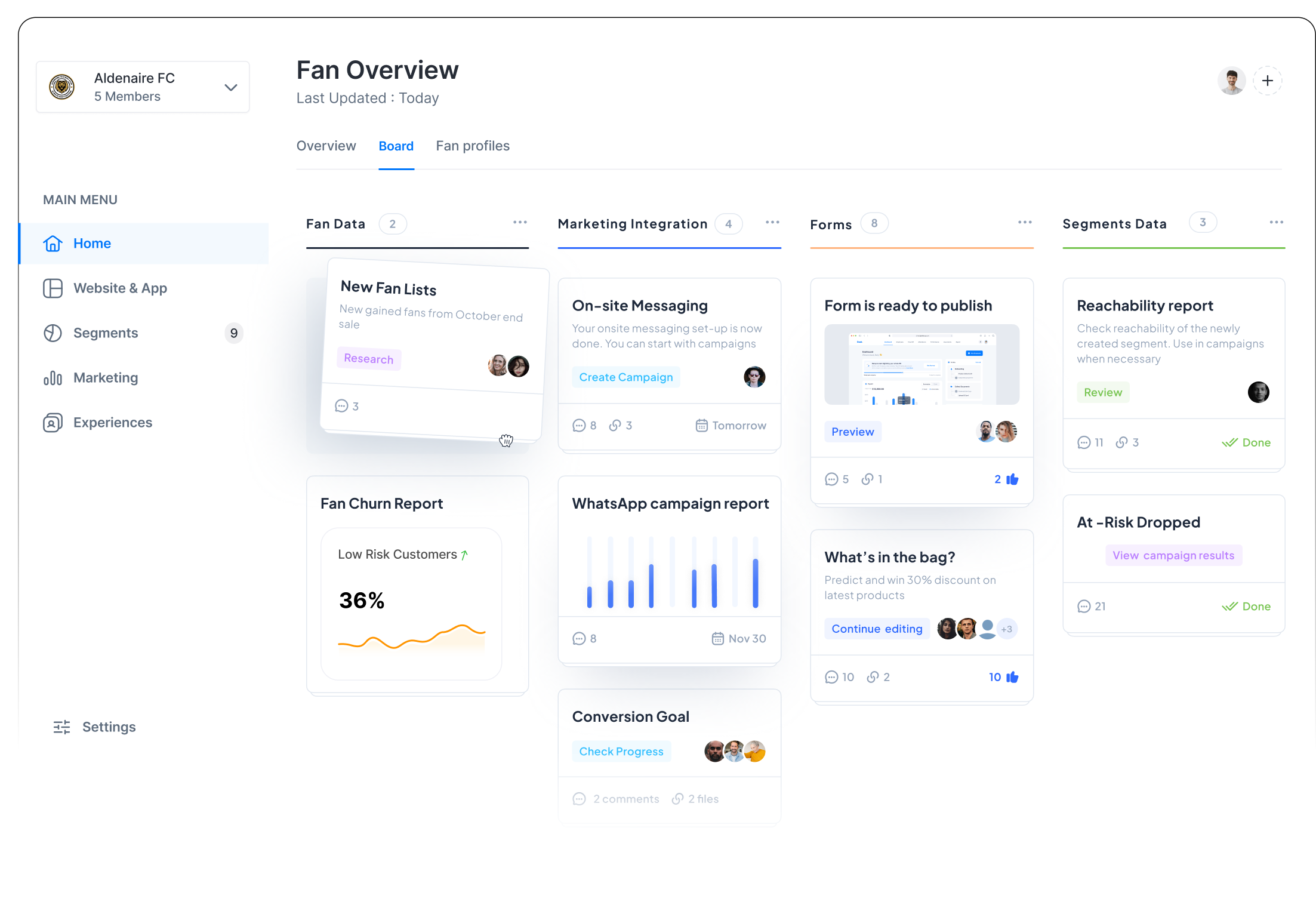Click the attachment icon on On-site Messaging card
The width and height of the screenshot is (1316, 917).
click(x=615, y=425)
